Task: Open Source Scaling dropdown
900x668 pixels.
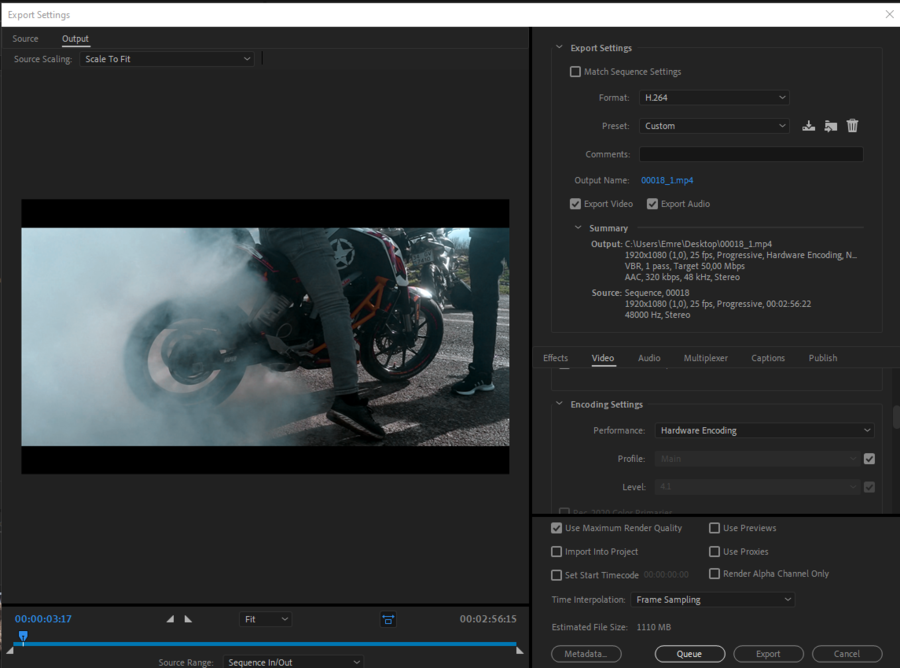Action: (166, 59)
